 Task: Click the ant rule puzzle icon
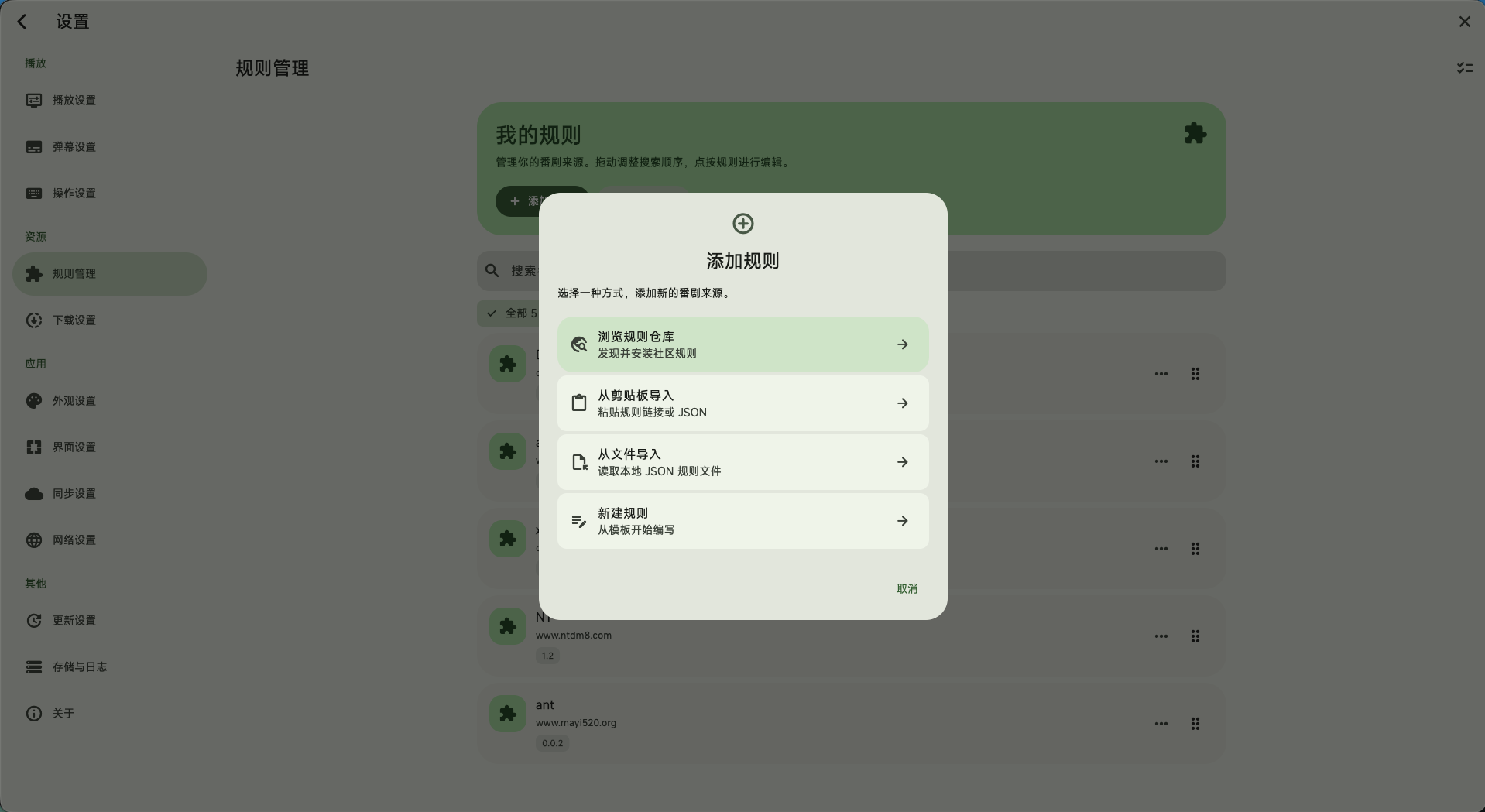[x=508, y=714]
